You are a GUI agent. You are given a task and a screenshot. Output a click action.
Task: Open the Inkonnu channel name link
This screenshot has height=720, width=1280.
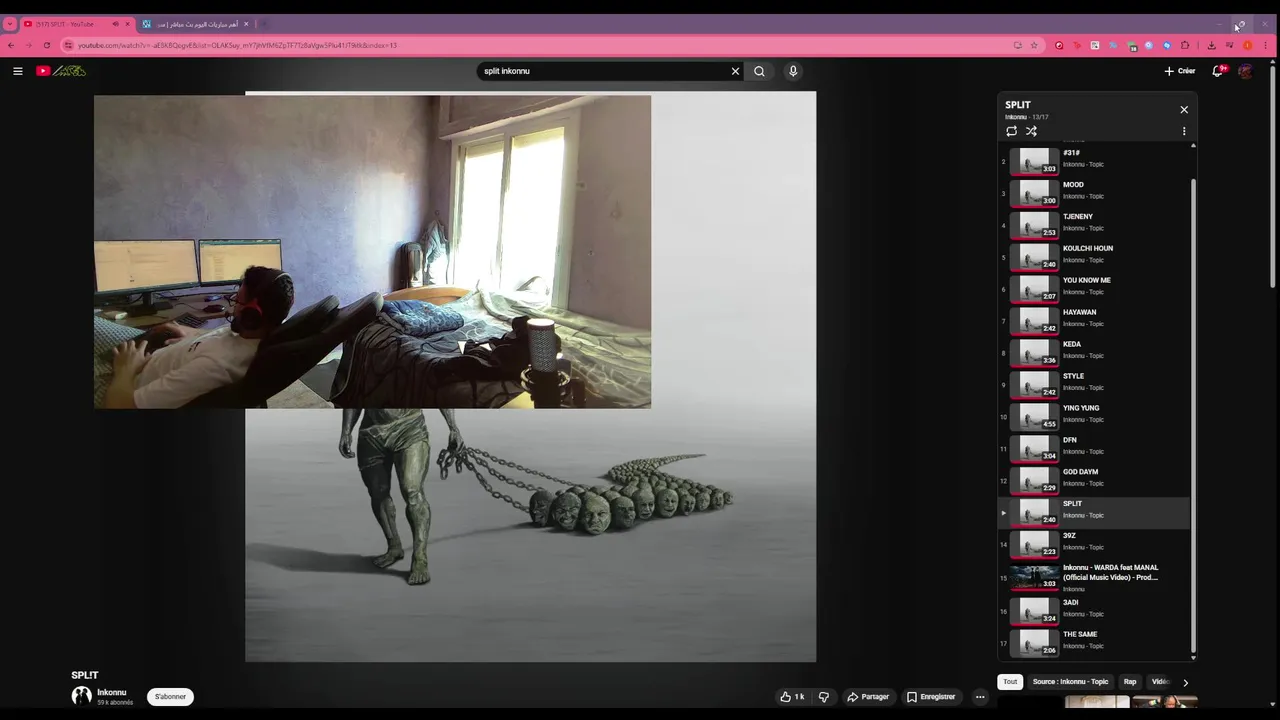pos(112,692)
